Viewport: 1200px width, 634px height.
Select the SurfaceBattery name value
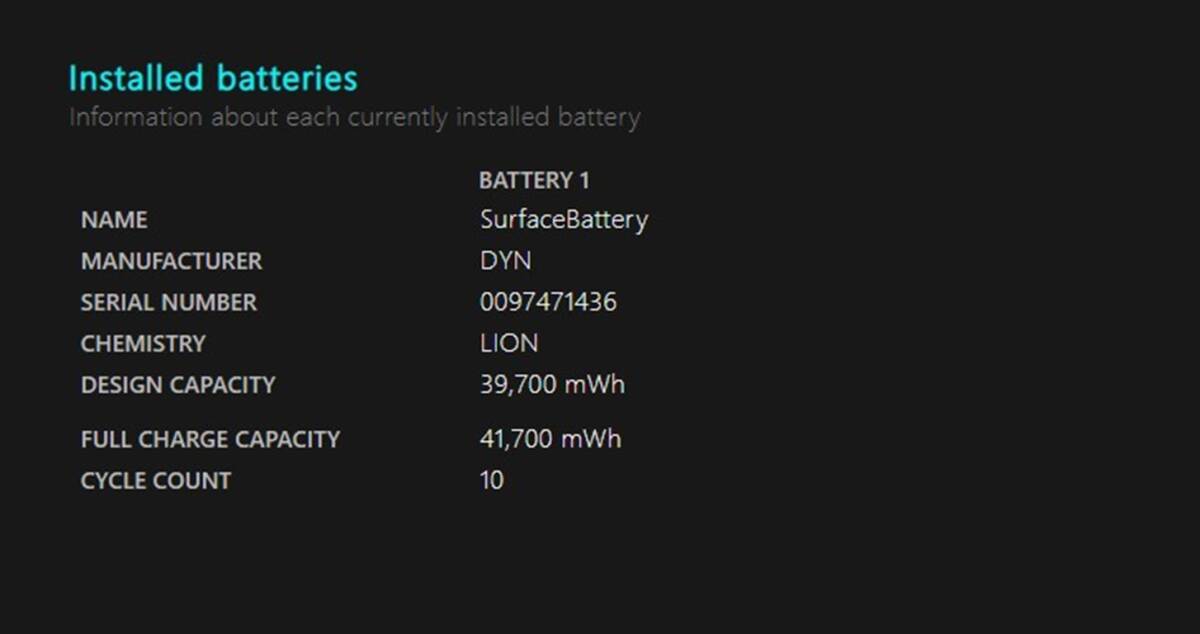click(564, 220)
